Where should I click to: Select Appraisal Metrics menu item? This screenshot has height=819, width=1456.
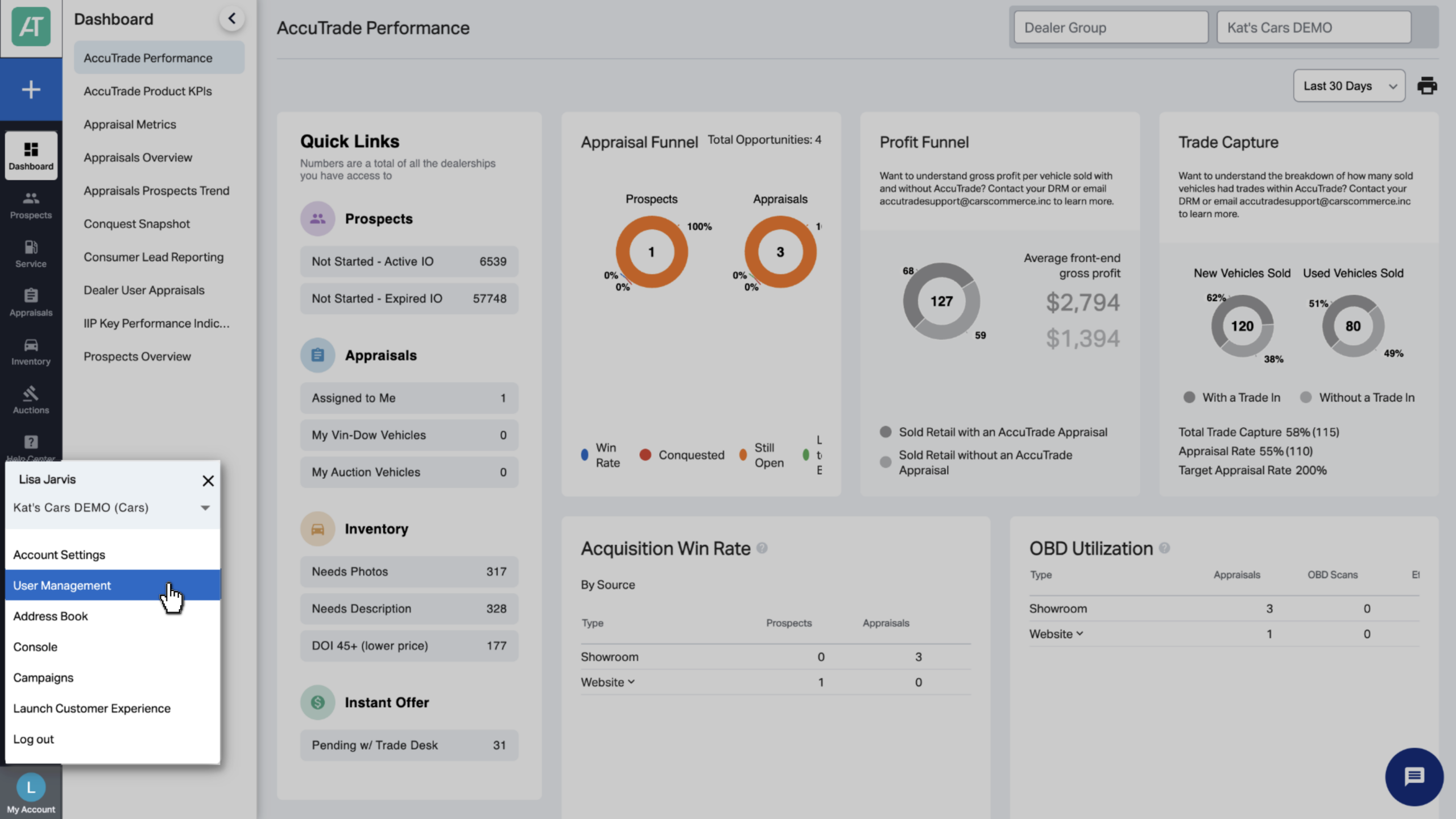point(159,124)
